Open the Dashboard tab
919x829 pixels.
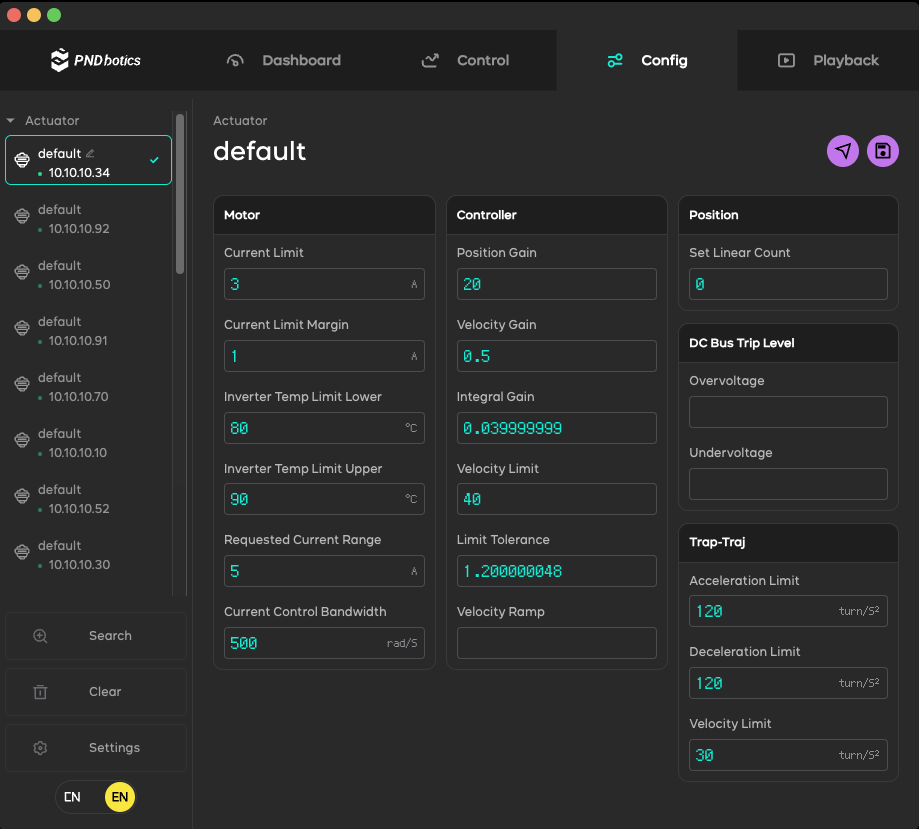pyautogui.click(x=284, y=60)
